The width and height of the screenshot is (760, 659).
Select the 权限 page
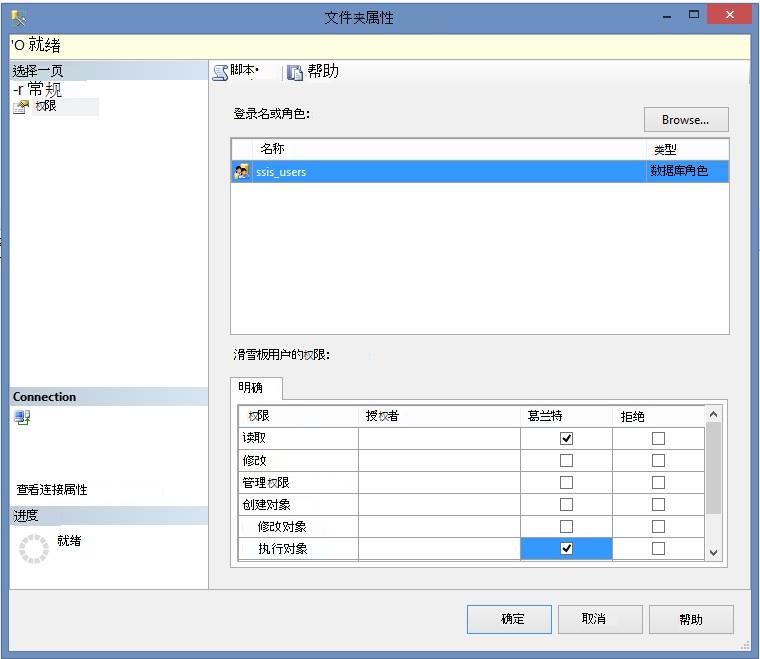click(x=46, y=106)
